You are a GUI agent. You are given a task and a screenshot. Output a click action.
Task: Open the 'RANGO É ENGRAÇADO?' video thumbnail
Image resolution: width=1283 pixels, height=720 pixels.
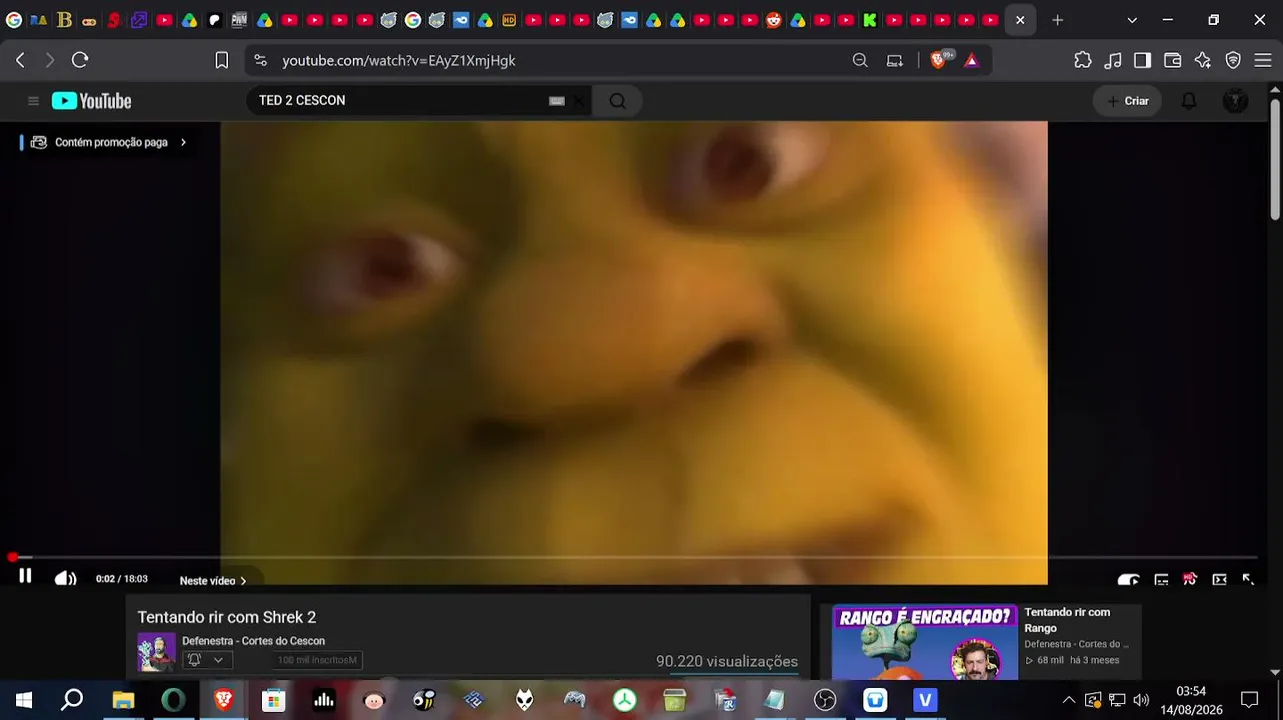coord(925,642)
